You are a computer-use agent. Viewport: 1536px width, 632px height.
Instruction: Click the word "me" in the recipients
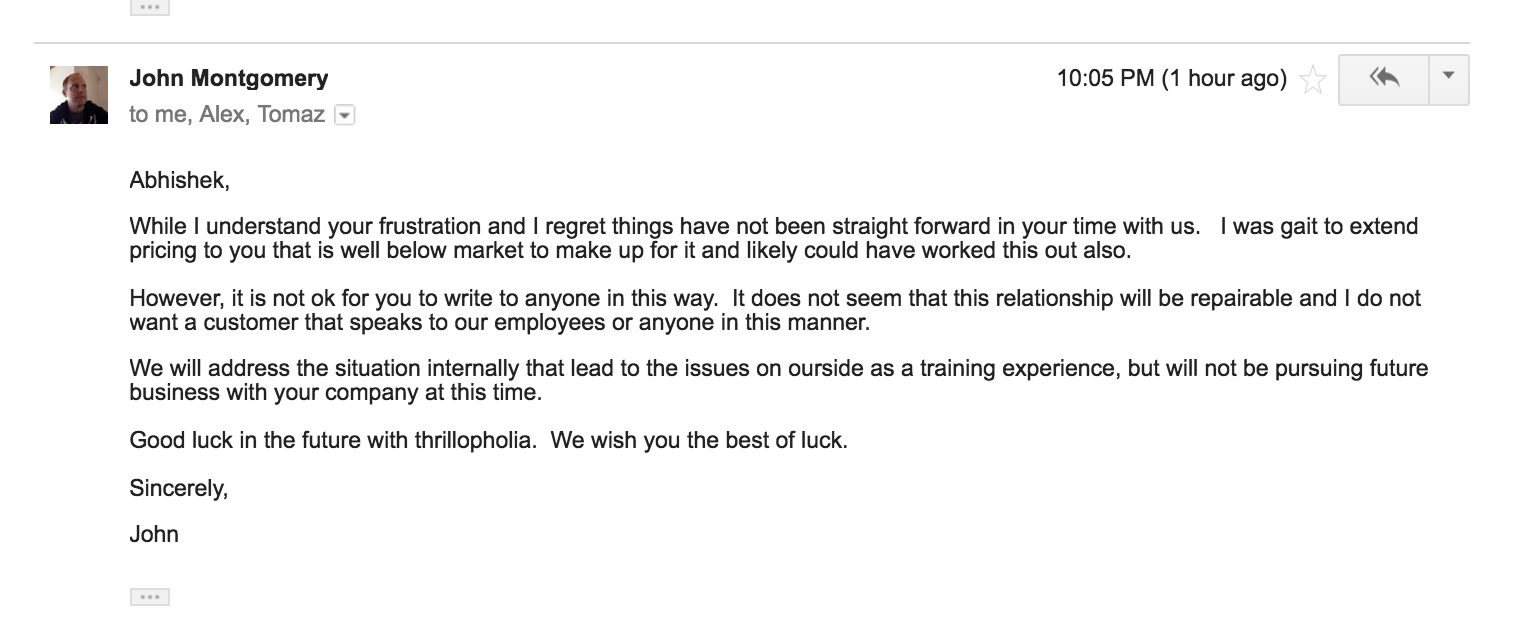170,115
